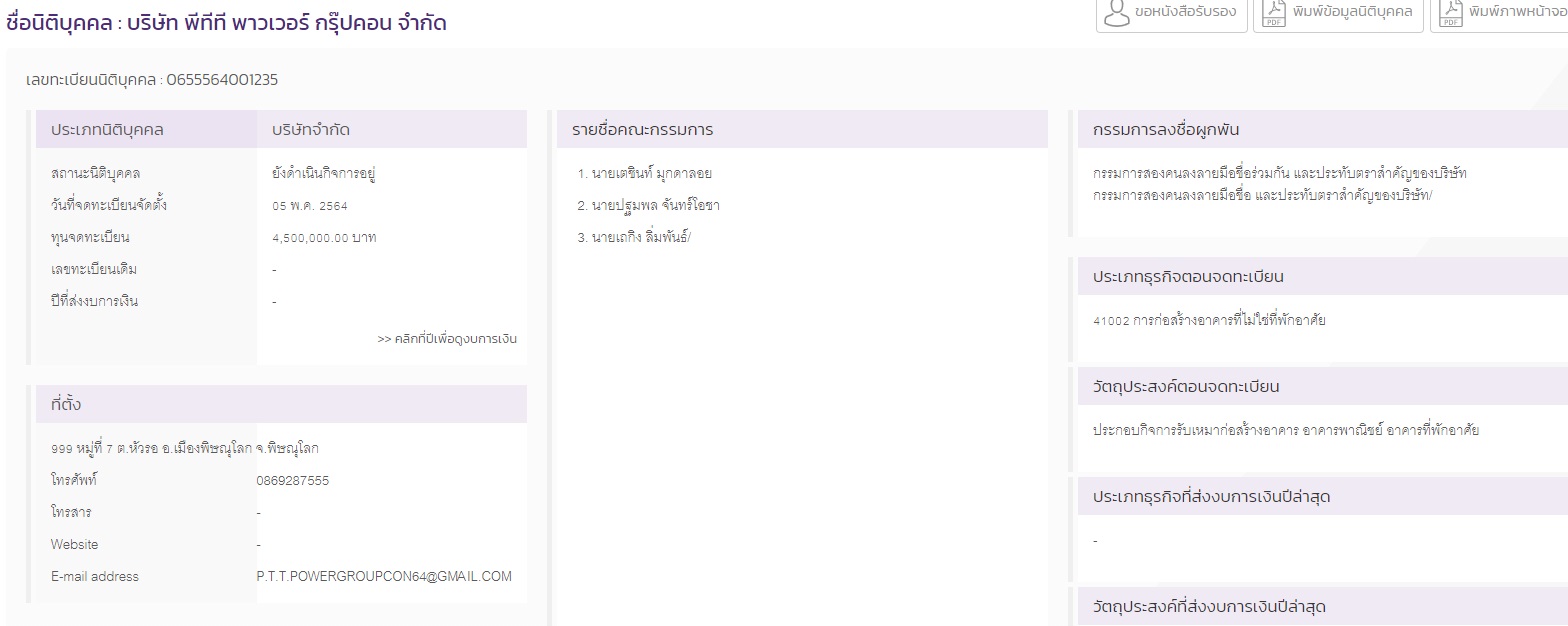Click the ที่ตั้ง address section header
Viewport: 1568px width, 626px height.
[x=66, y=405]
